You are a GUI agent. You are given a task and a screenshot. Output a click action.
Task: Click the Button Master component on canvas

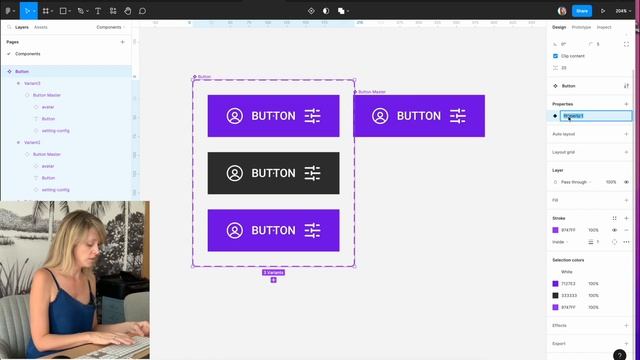click(419, 116)
